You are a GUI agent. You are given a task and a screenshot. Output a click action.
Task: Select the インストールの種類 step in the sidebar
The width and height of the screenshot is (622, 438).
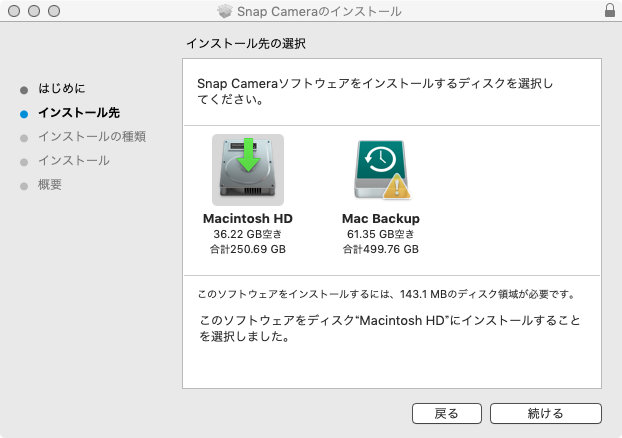92,136
